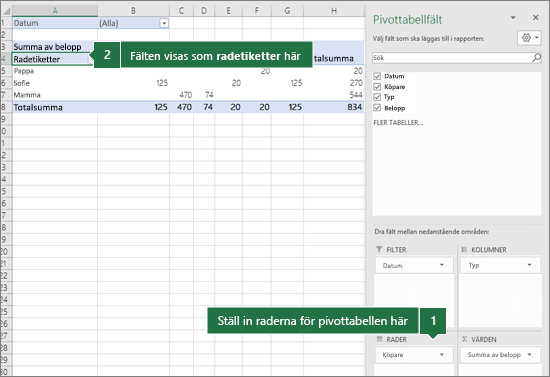The image size is (550, 377).
Task: Expand the Typ field menu in KOLUMNER area
Action: pyautogui.click(x=529, y=265)
